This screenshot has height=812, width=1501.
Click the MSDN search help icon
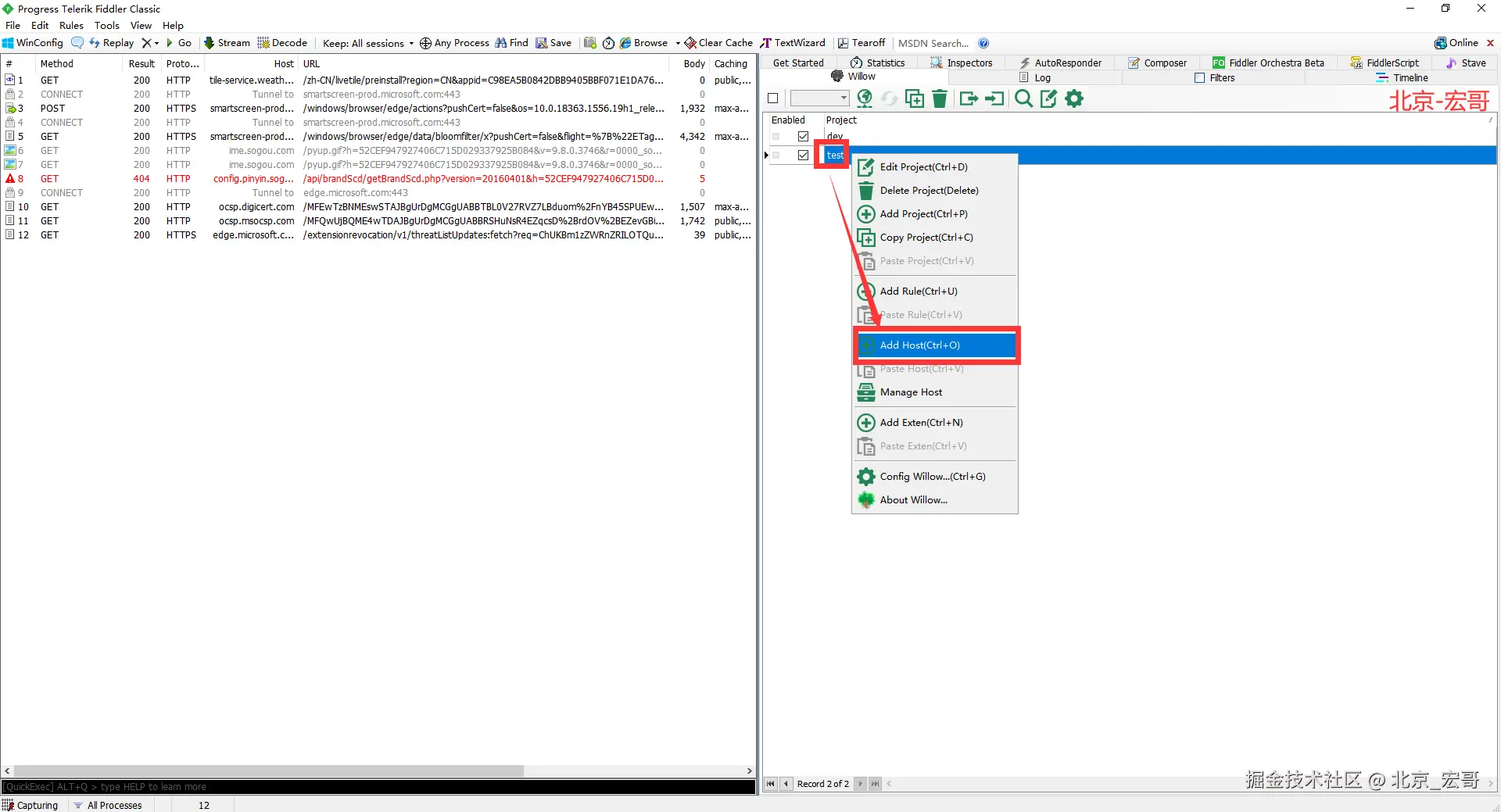(x=983, y=43)
